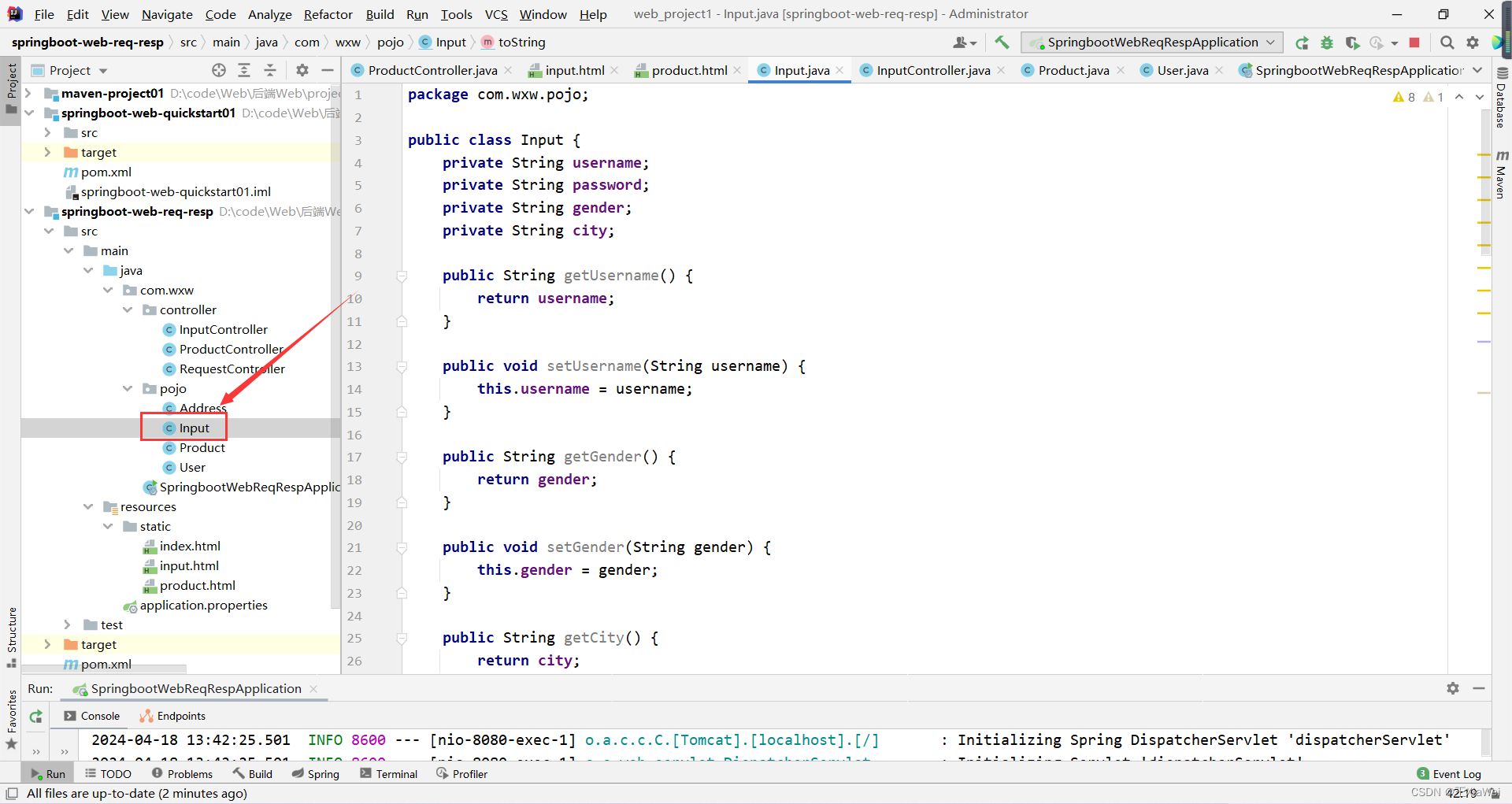This screenshot has width=1512, height=804.
Task: Open Project panel options gear
Action: click(302, 70)
